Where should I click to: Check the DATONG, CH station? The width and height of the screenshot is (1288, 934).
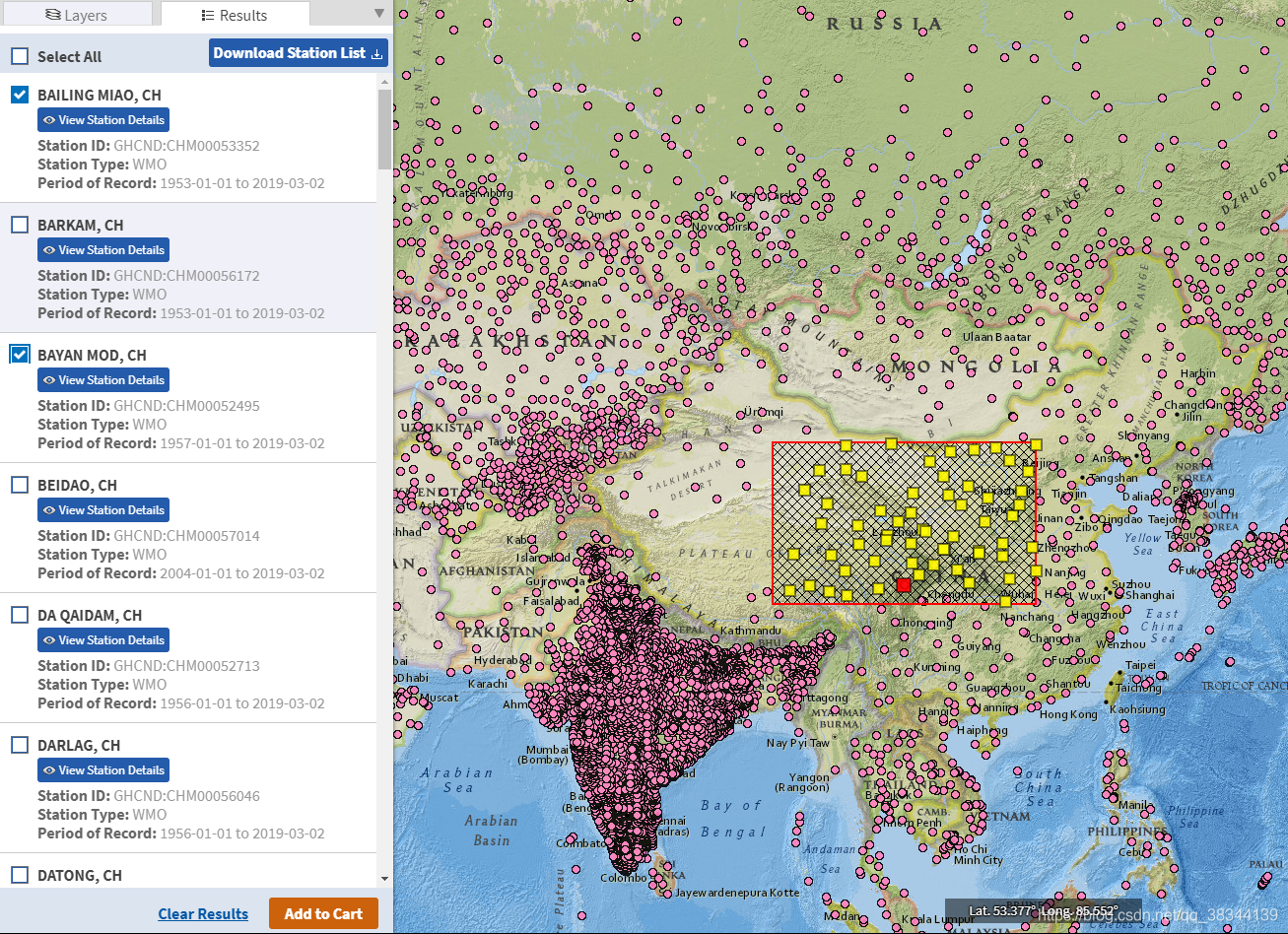pyautogui.click(x=20, y=875)
